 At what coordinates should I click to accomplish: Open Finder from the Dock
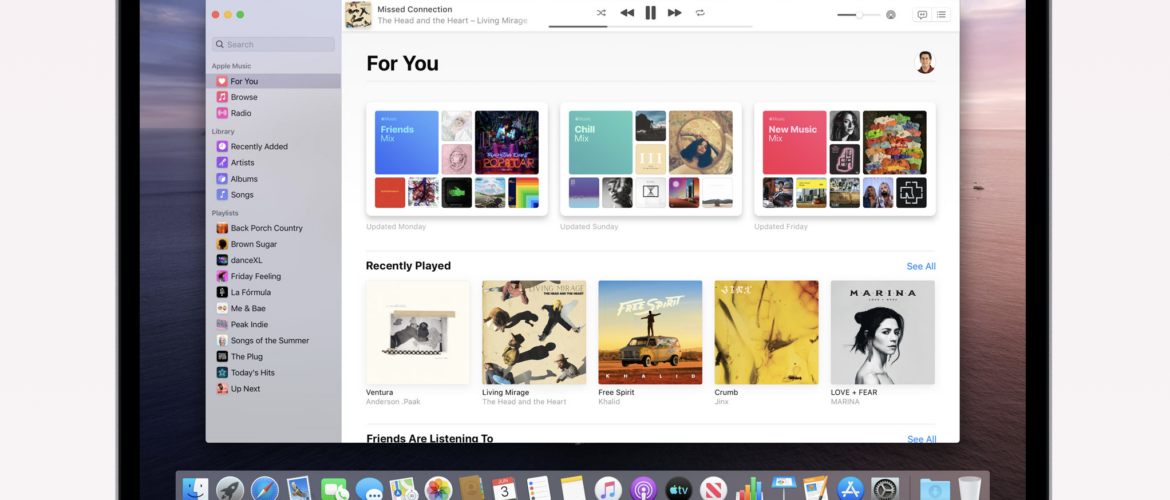(x=195, y=489)
